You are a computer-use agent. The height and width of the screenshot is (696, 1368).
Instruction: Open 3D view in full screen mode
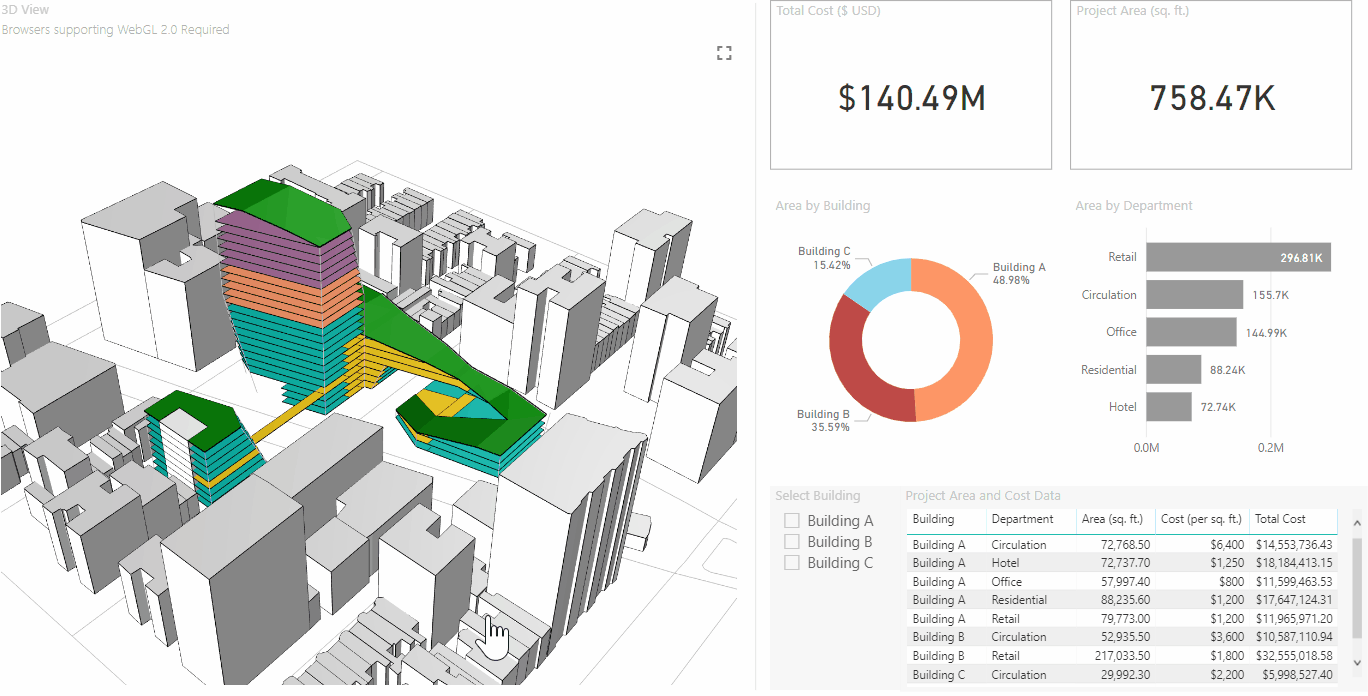(725, 53)
